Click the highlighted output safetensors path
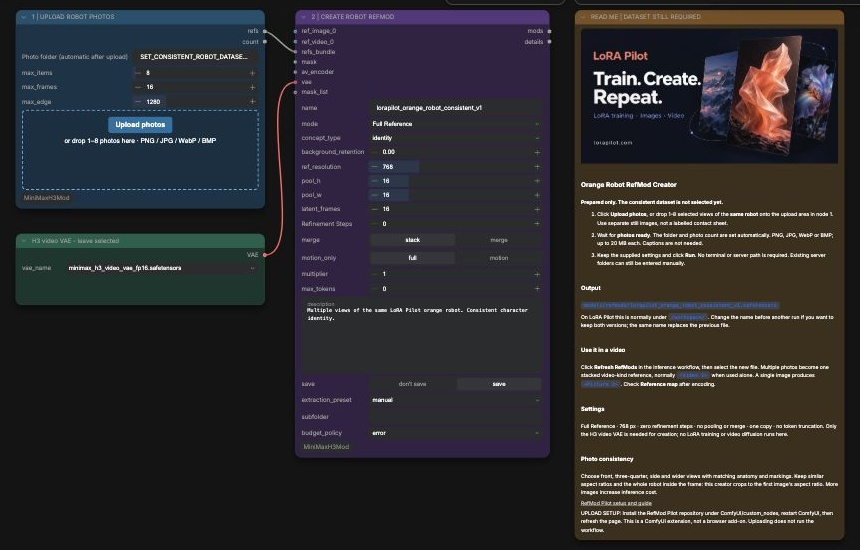860x550 pixels. (x=680, y=305)
